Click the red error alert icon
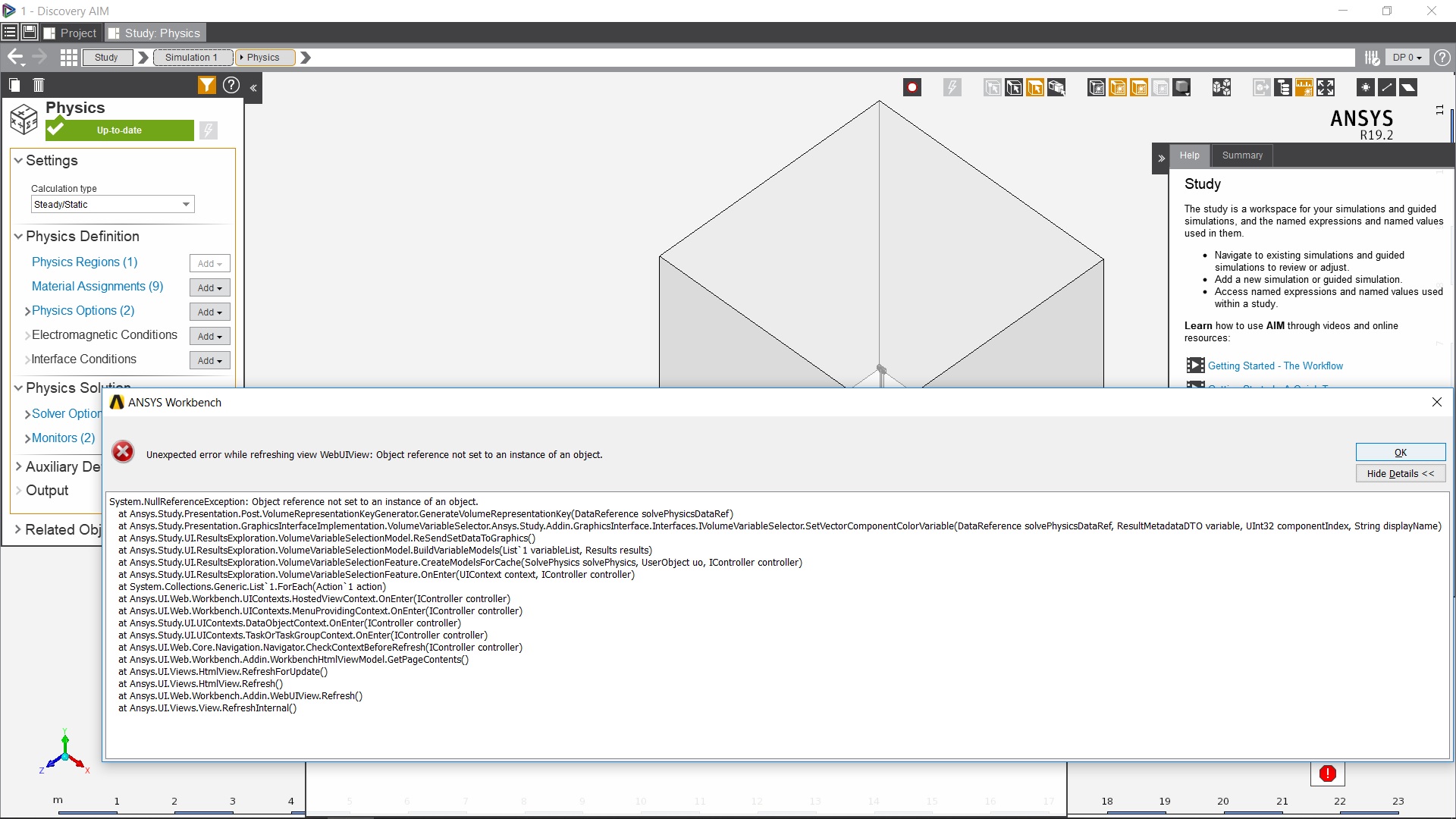 [x=1327, y=773]
